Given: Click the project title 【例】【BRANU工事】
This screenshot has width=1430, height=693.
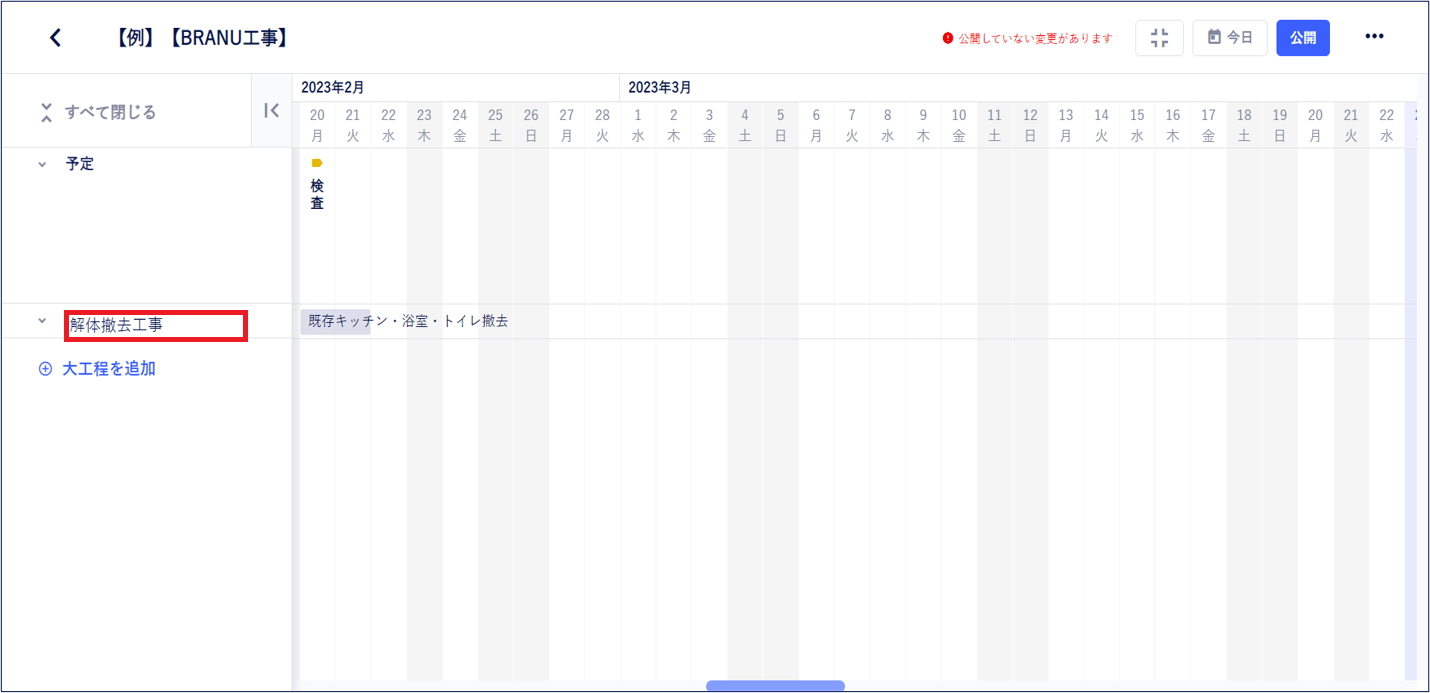Looking at the screenshot, I should 201,38.
